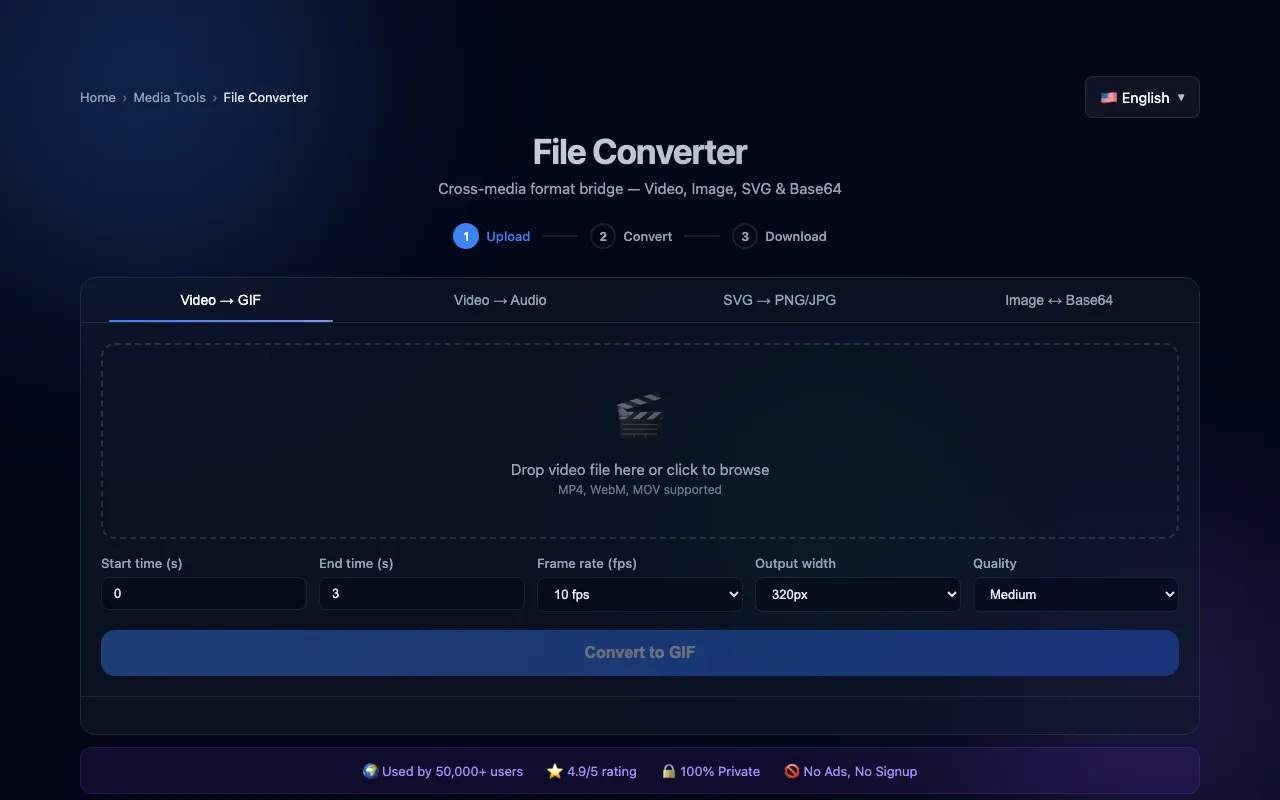The width and height of the screenshot is (1280, 800).
Task: Click the Output width label
Action: (795, 563)
